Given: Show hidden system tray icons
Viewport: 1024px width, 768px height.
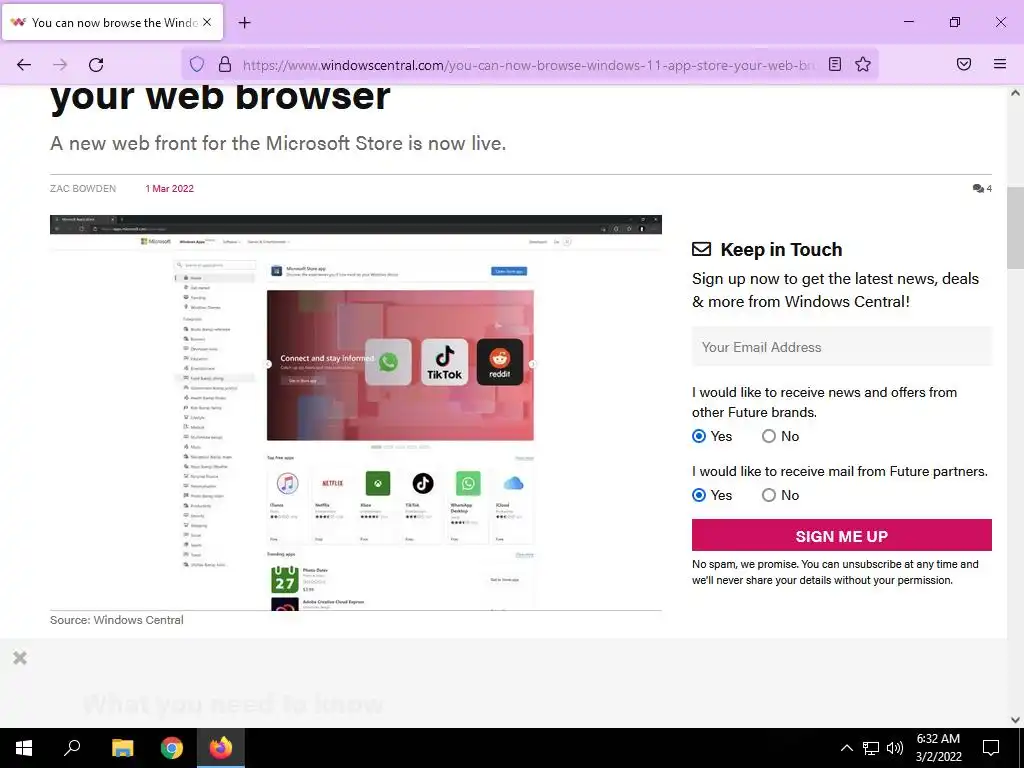Looking at the screenshot, I should 846,748.
